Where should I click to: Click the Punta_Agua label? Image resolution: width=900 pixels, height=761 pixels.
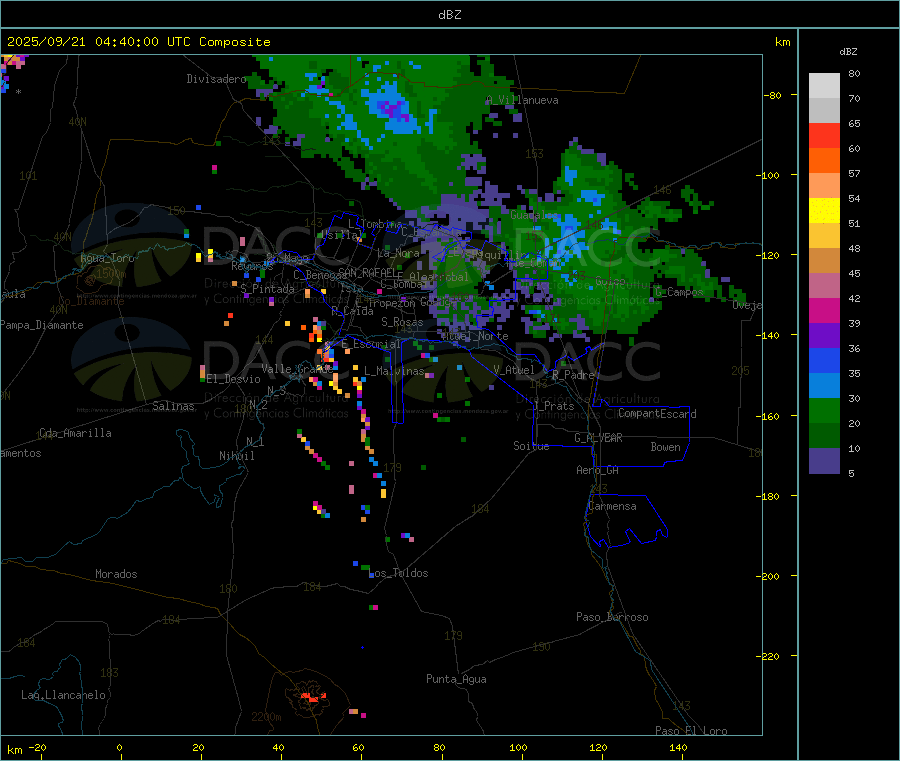point(456,680)
